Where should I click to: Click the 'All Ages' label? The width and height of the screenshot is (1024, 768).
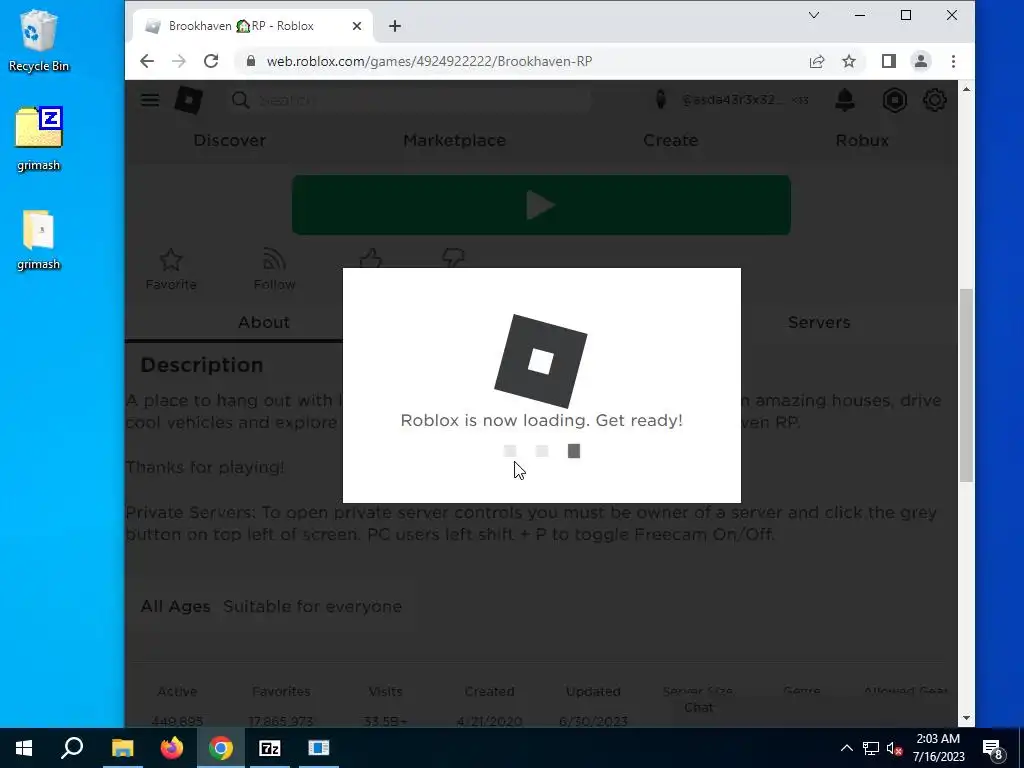point(175,607)
